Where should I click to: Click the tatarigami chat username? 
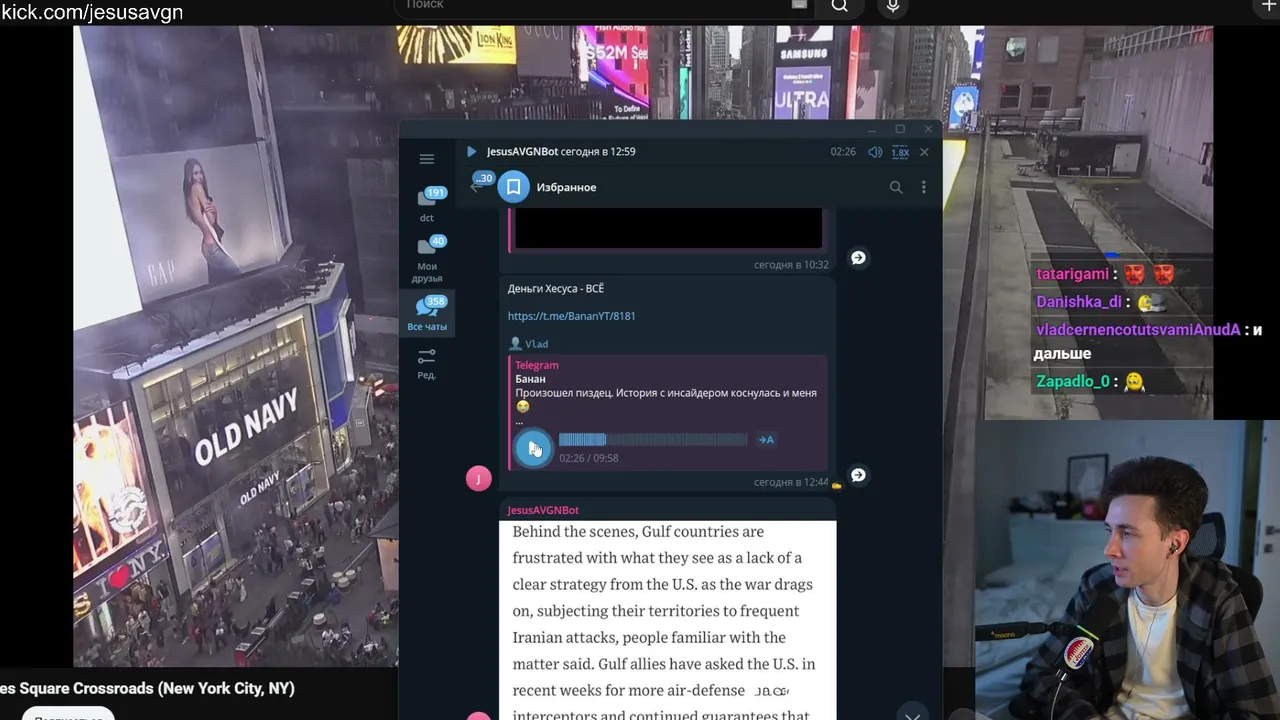click(1072, 274)
